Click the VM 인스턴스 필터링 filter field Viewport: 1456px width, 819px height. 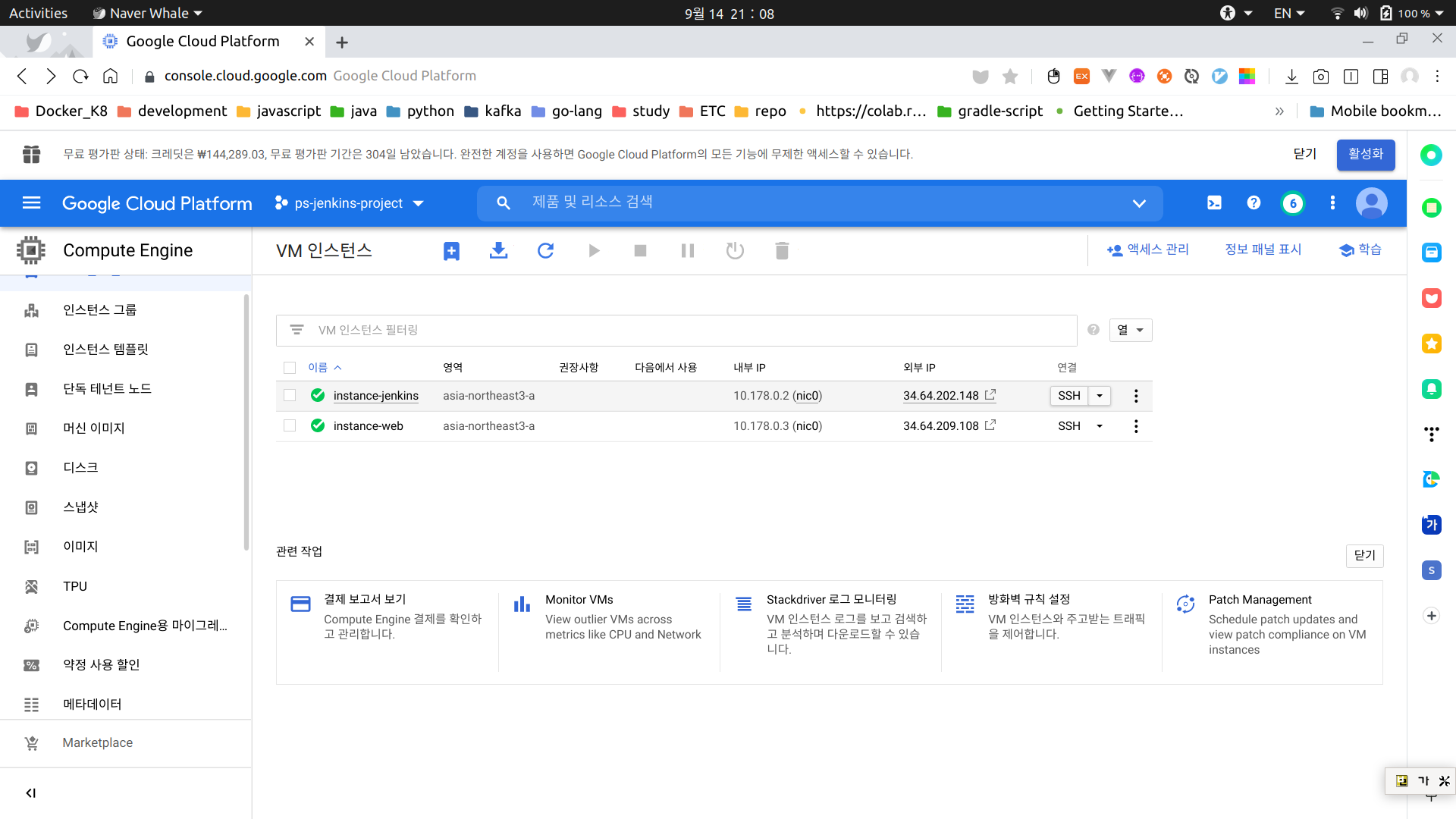(x=682, y=330)
